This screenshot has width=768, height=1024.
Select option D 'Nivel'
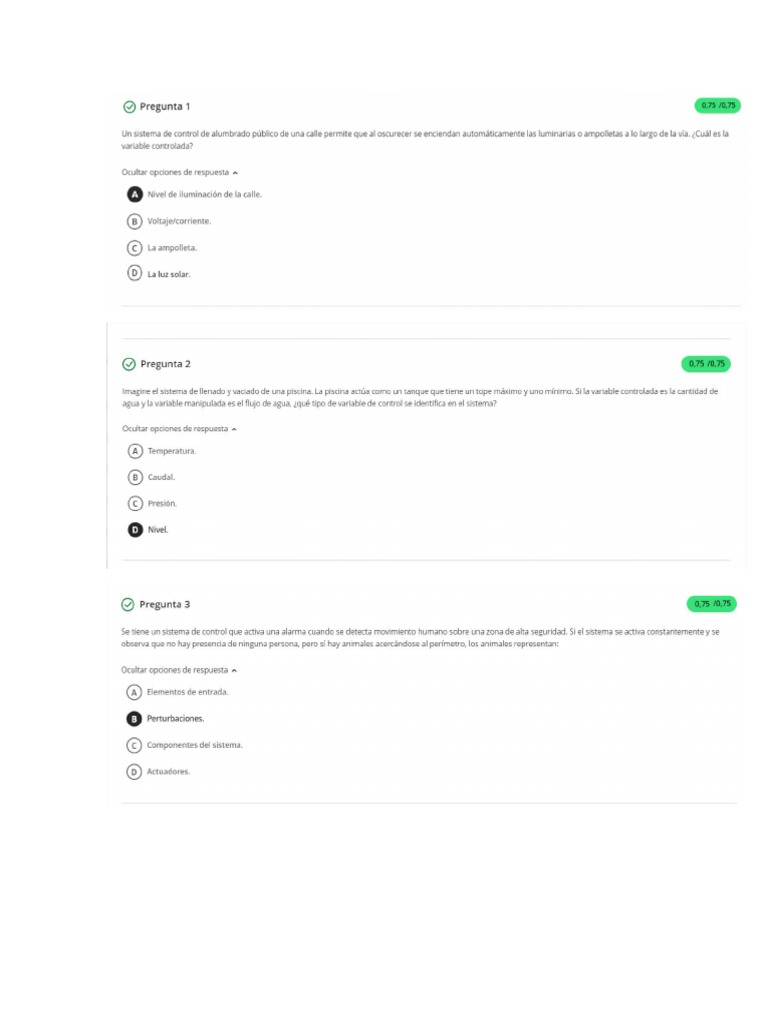coord(135,530)
